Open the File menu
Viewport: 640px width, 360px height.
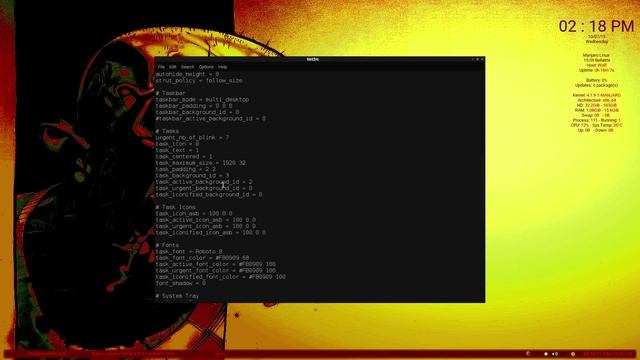[x=161, y=67]
